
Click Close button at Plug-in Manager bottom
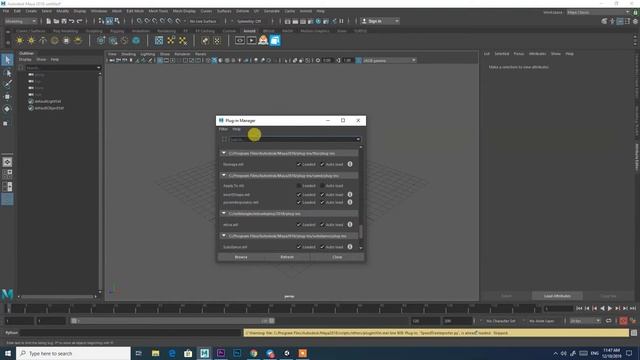pos(337,257)
